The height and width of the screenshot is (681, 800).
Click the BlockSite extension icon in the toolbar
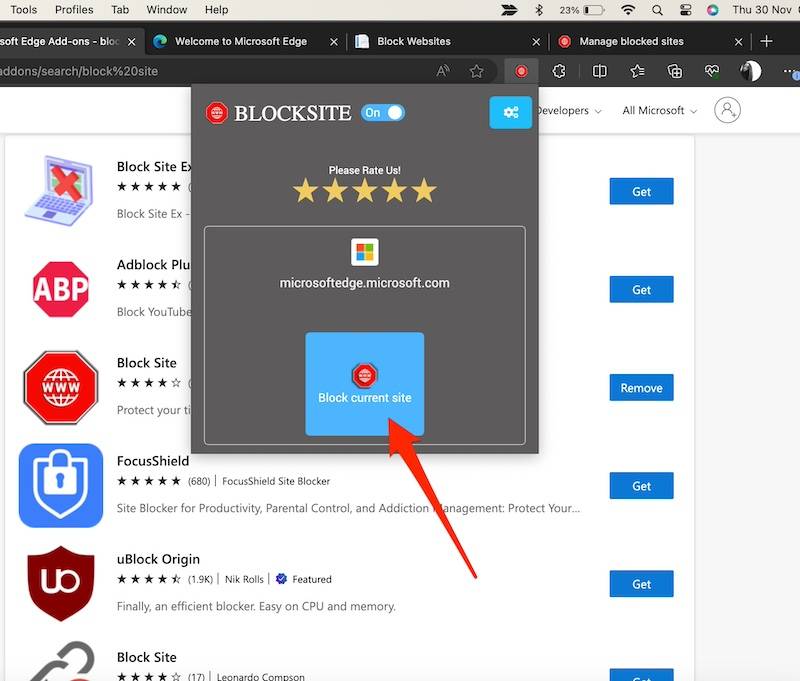[521, 71]
